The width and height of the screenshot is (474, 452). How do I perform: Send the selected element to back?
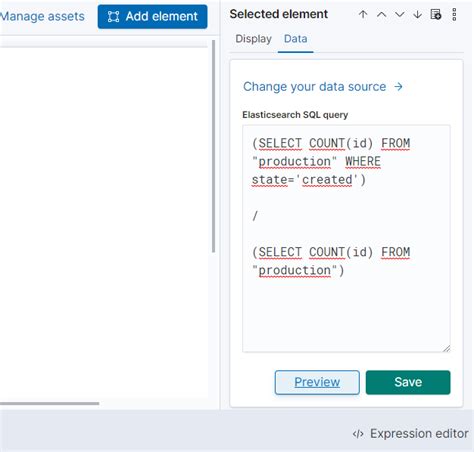coord(417,14)
